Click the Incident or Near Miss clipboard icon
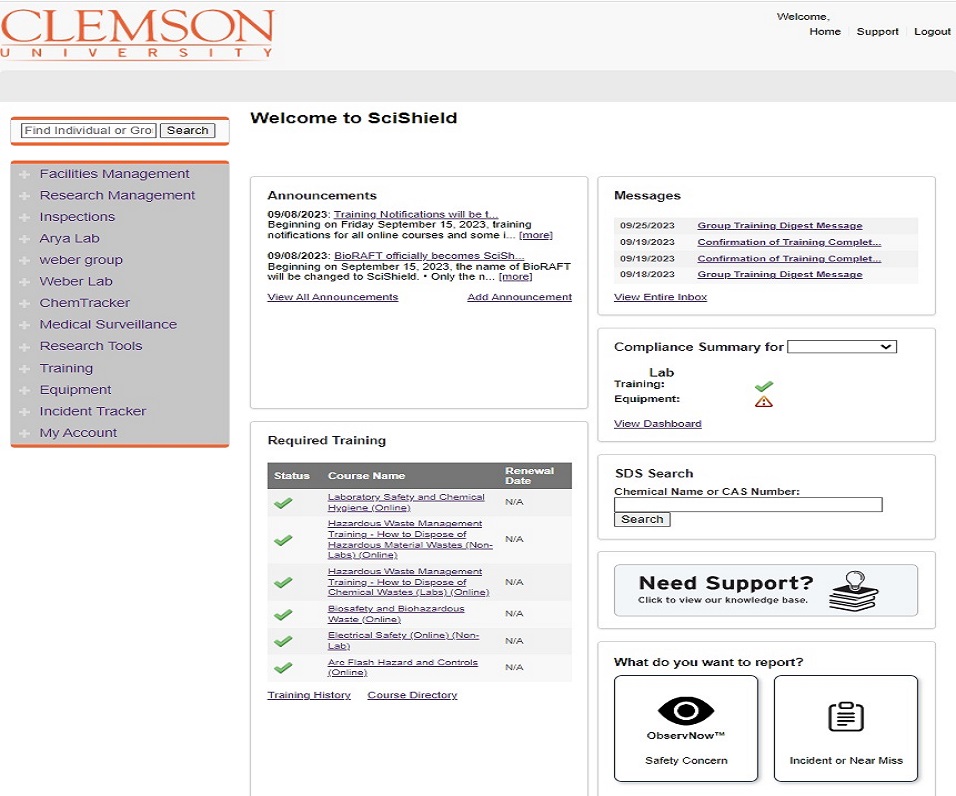 (x=846, y=716)
